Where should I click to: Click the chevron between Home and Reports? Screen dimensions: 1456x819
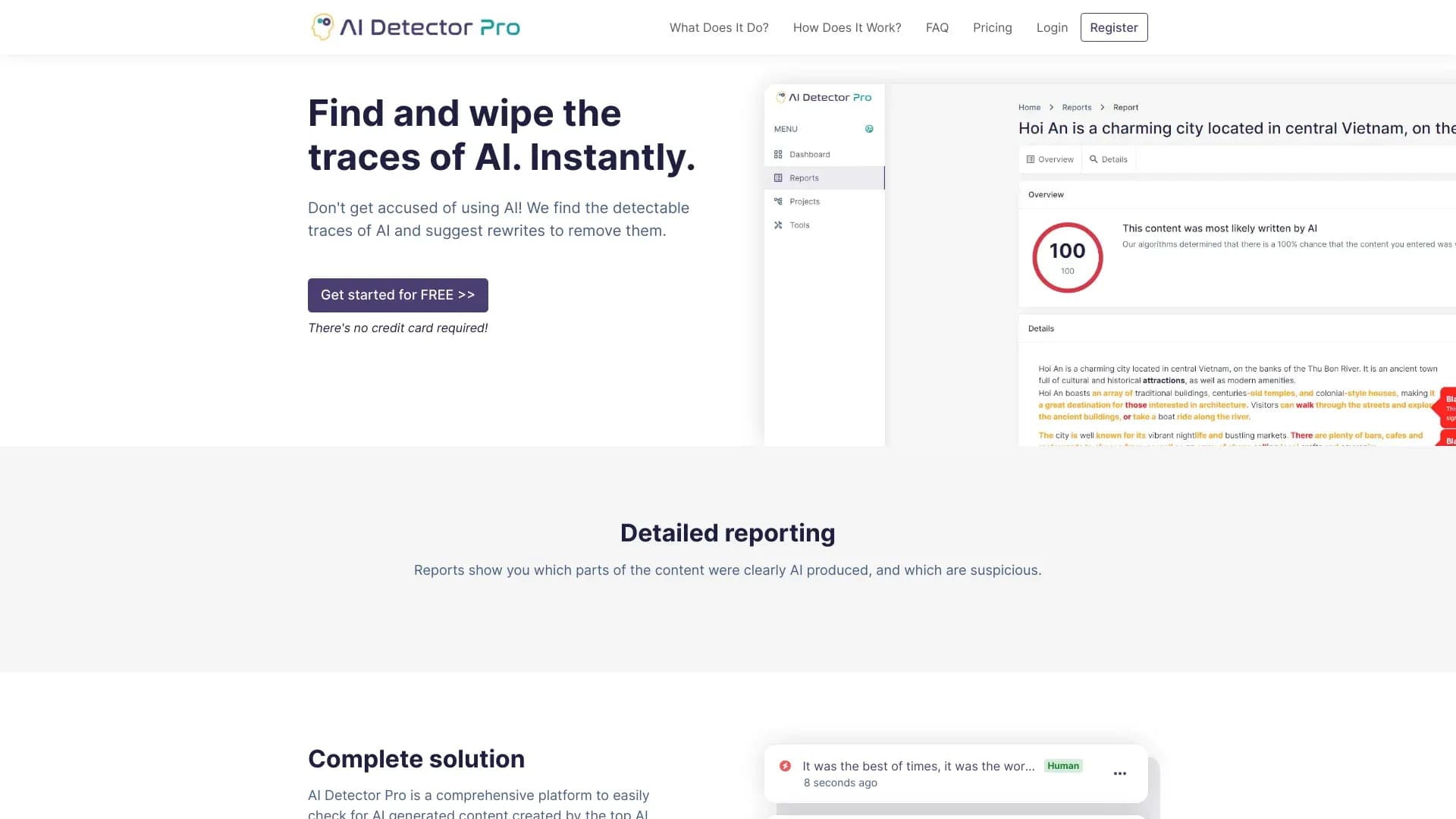(1051, 108)
